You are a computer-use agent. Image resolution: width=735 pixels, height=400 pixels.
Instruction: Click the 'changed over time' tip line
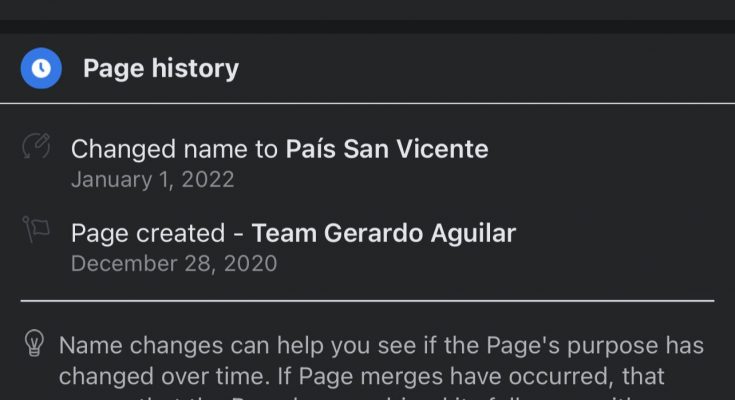[361, 377]
